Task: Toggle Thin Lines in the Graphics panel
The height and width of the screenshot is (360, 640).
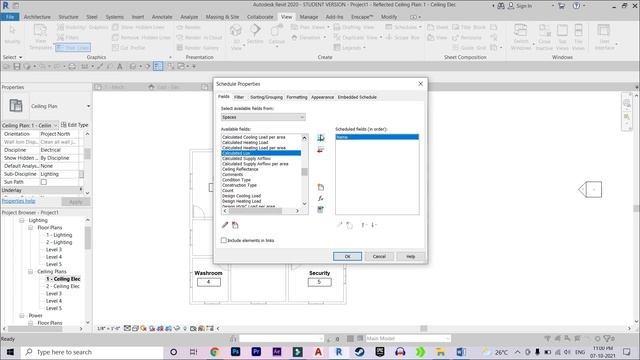Action: 73,48
